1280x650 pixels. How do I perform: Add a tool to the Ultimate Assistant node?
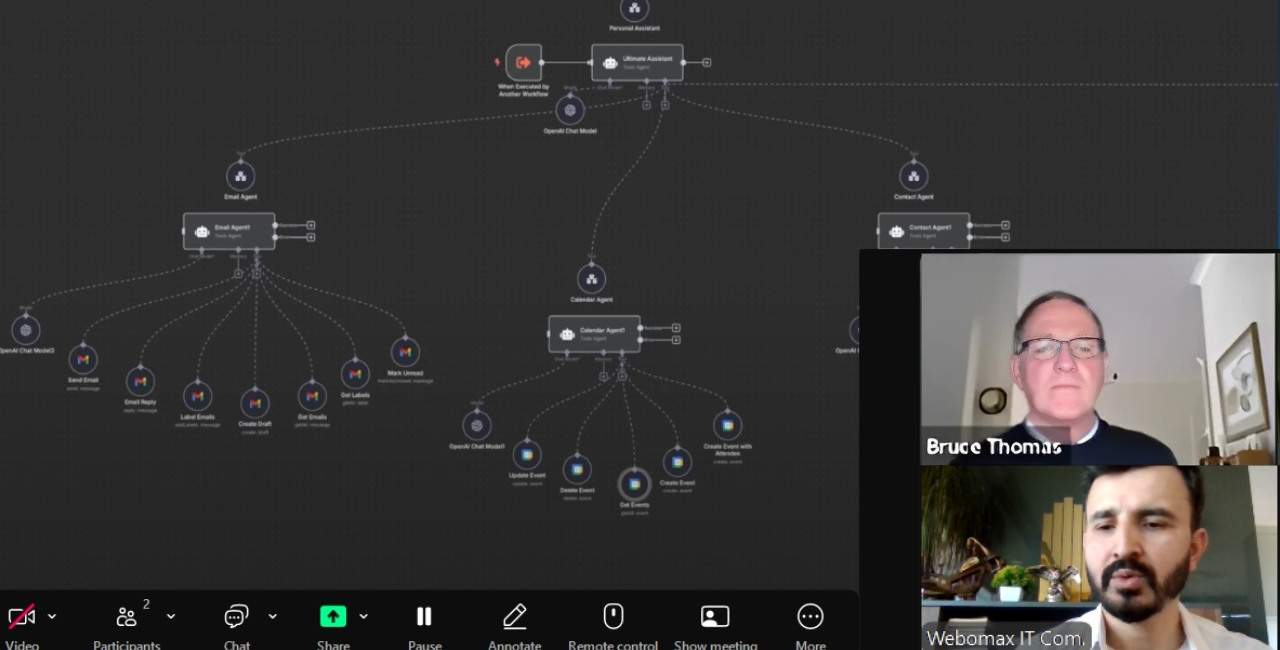(665, 105)
